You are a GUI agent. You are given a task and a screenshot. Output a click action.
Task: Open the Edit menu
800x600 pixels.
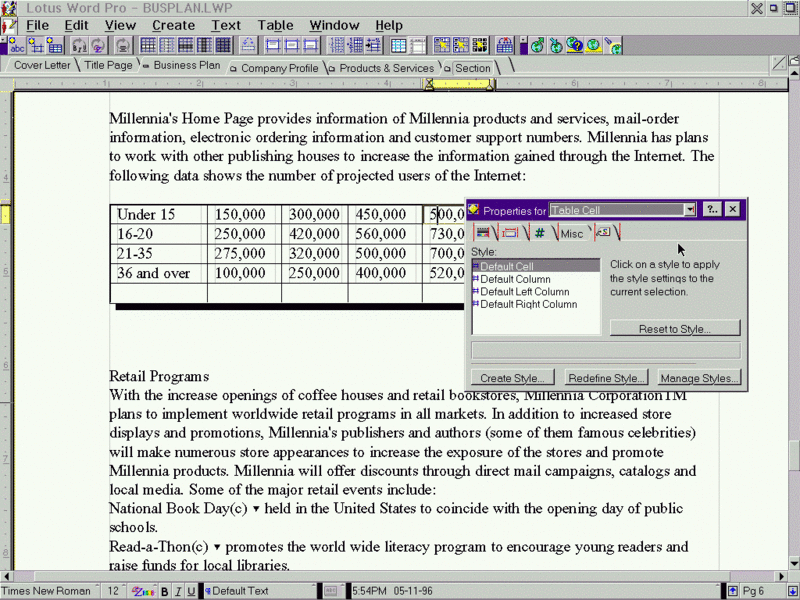[x=77, y=26]
